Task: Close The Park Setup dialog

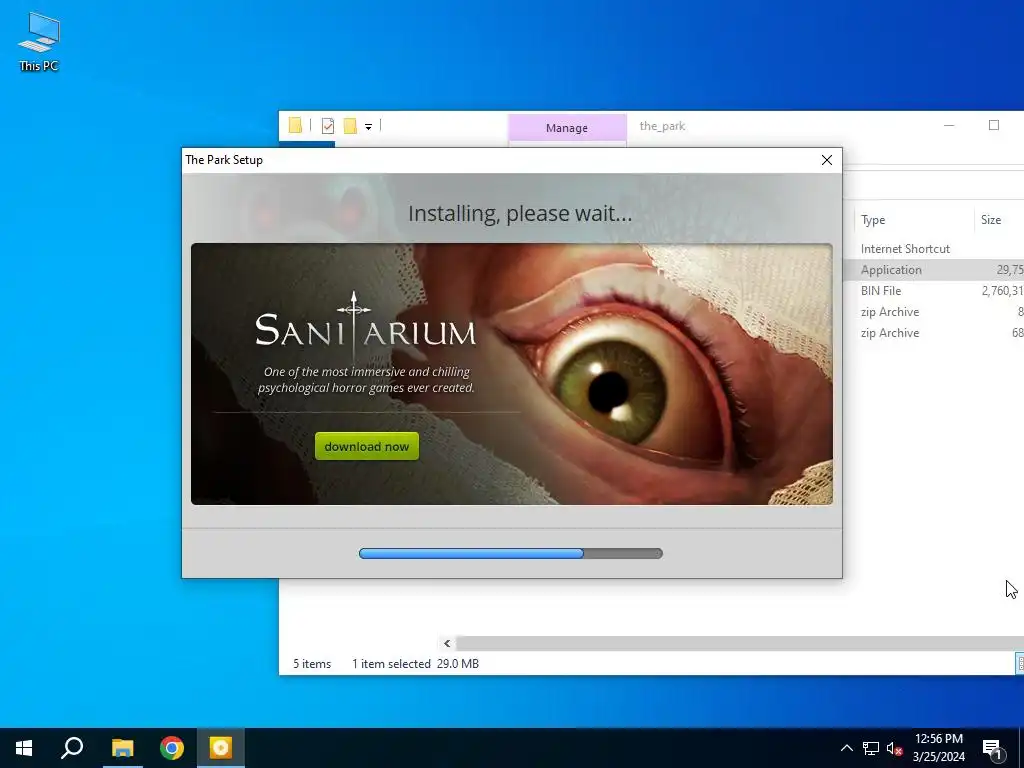Action: pyautogui.click(x=826, y=160)
